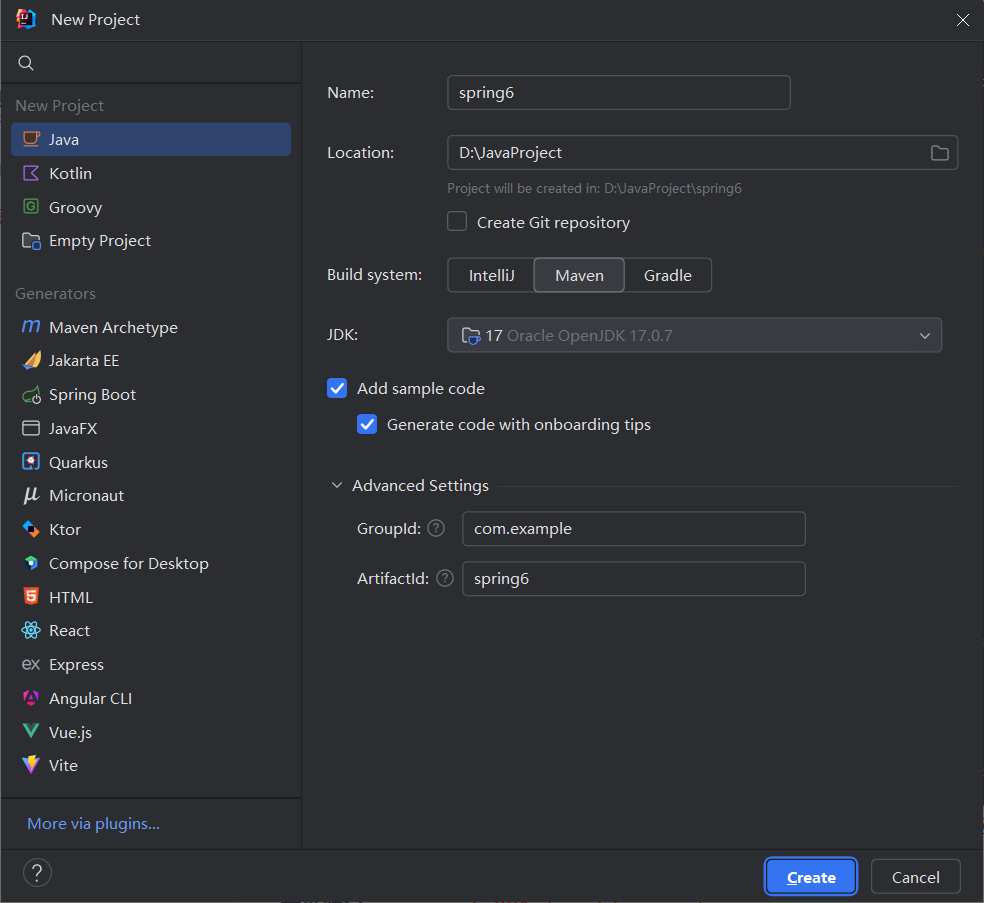Open the JDK dropdown list
Viewport: 984px width, 903px height.
pos(694,335)
